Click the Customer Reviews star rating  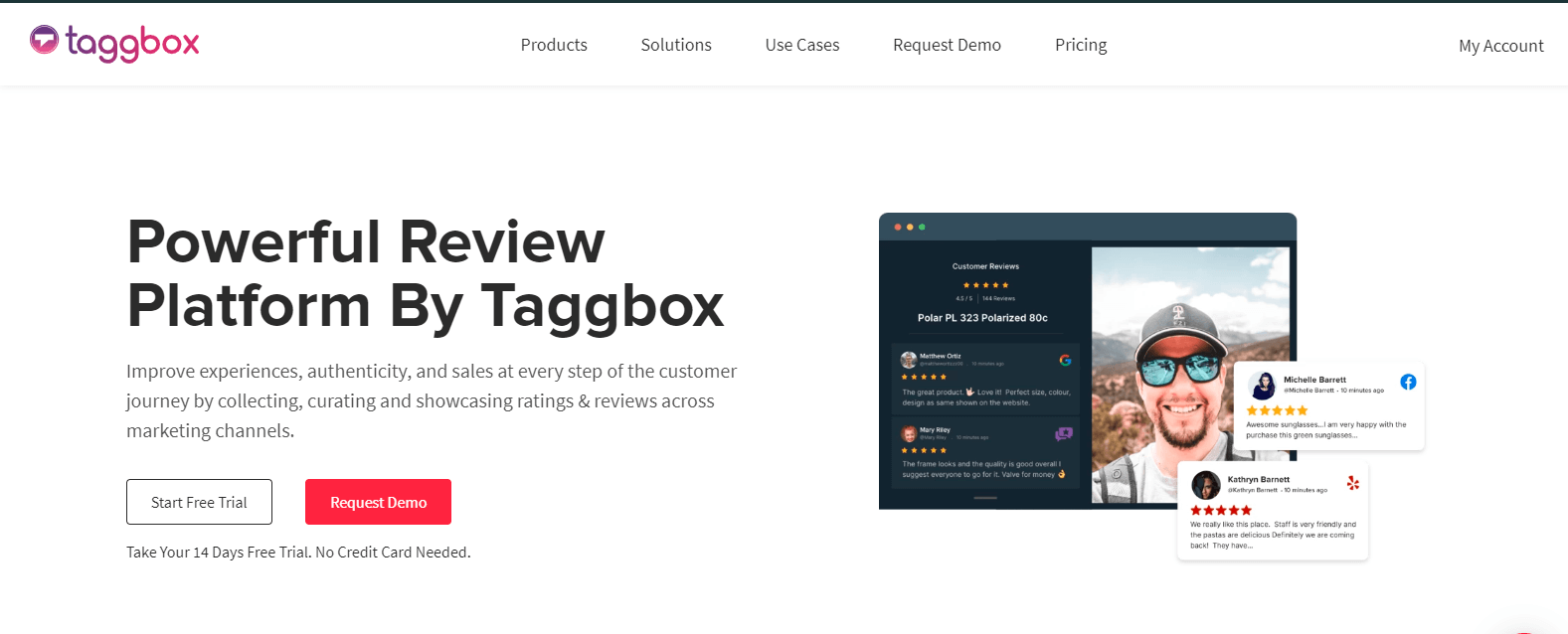pos(985,285)
